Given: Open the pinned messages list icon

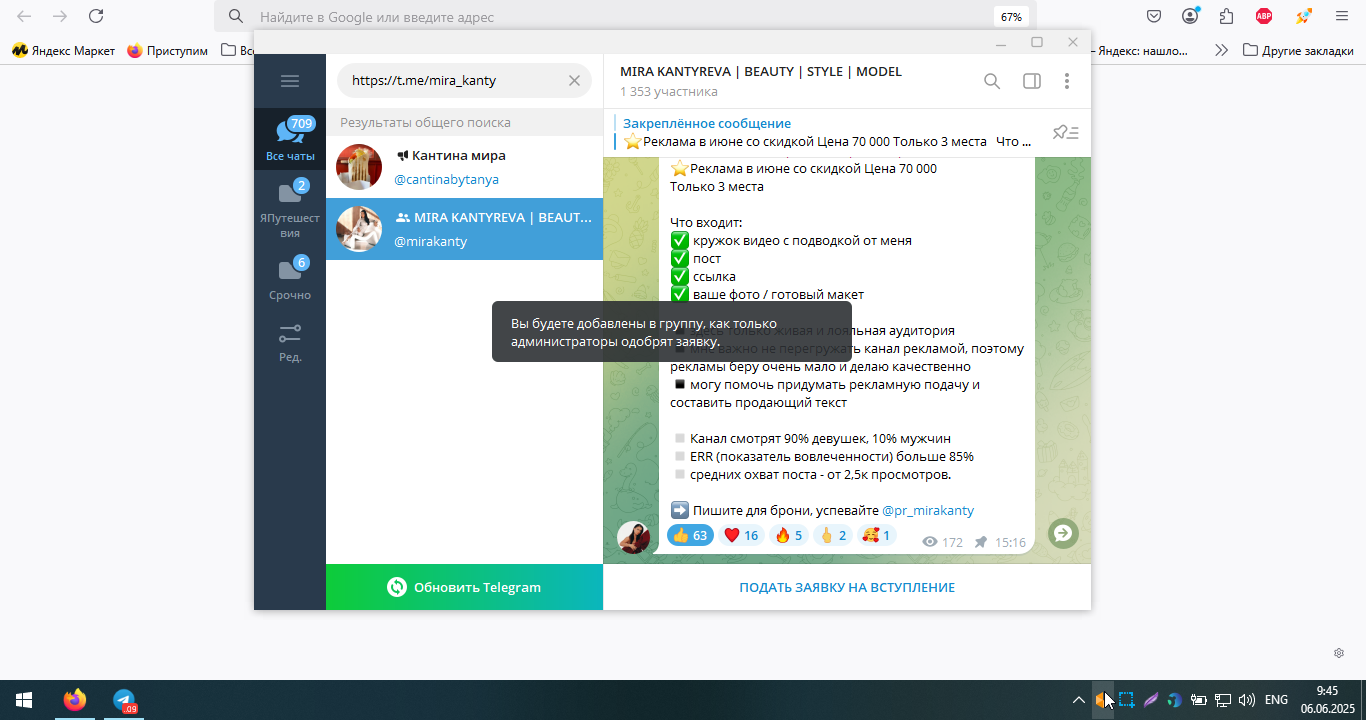Looking at the screenshot, I should [x=1066, y=132].
